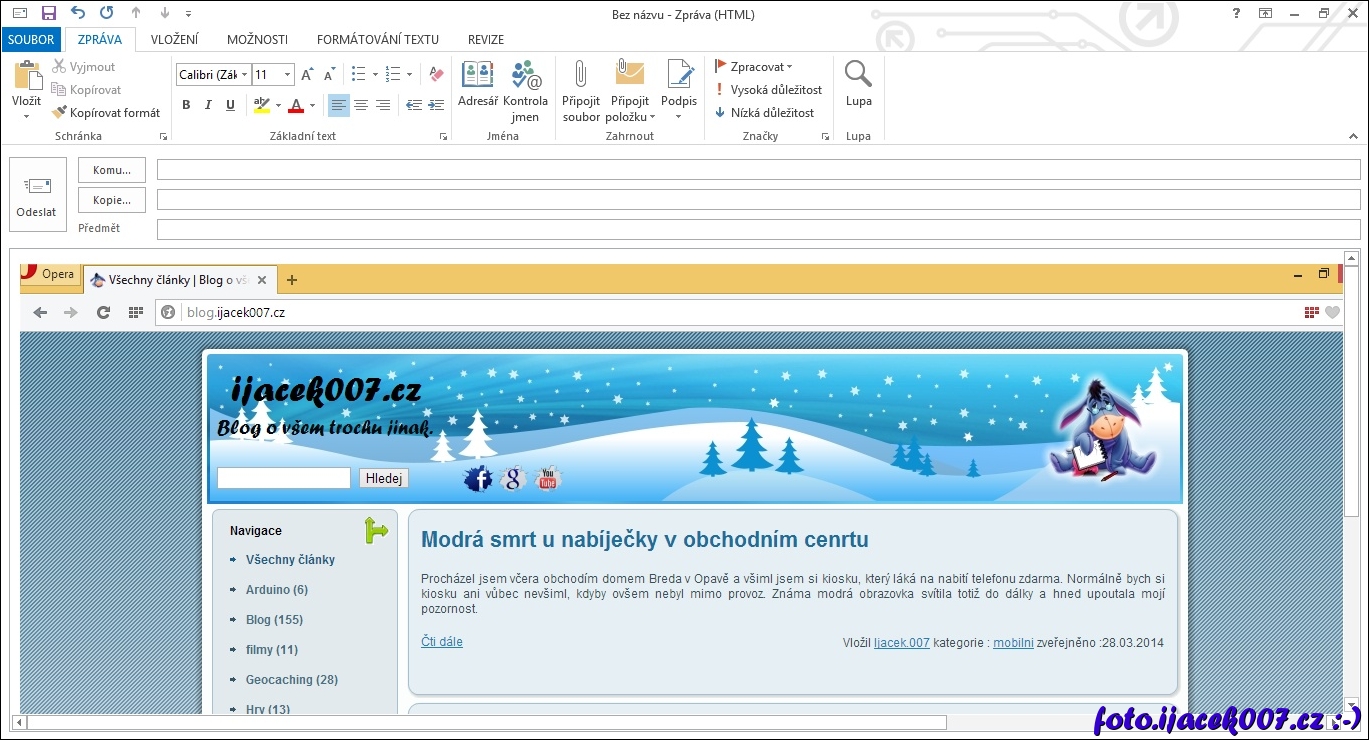Viewport: 1369px width, 740px height.
Task: Clear text formatting with eraser icon
Action: (435, 75)
